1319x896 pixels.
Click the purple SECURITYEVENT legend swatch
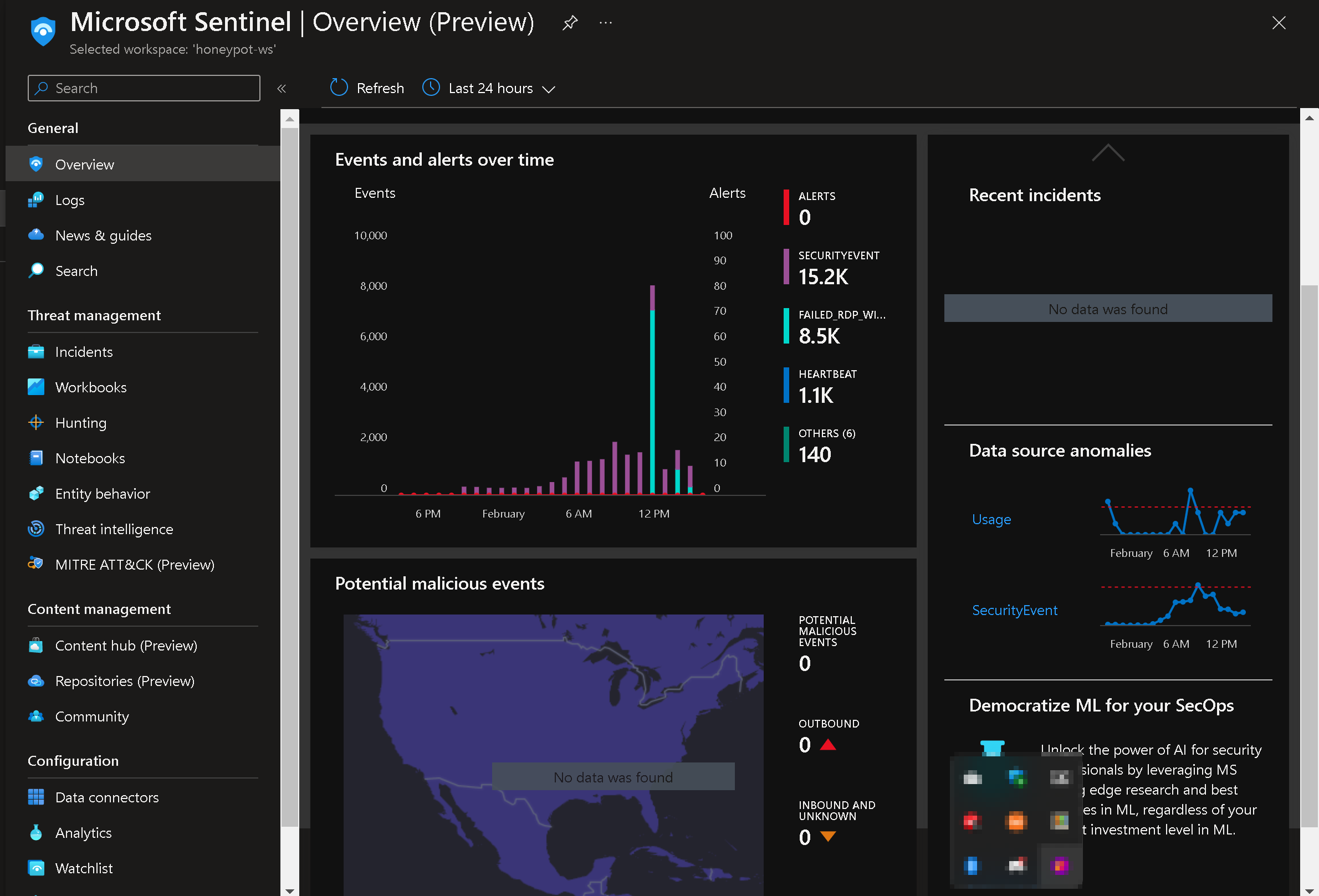(x=786, y=267)
